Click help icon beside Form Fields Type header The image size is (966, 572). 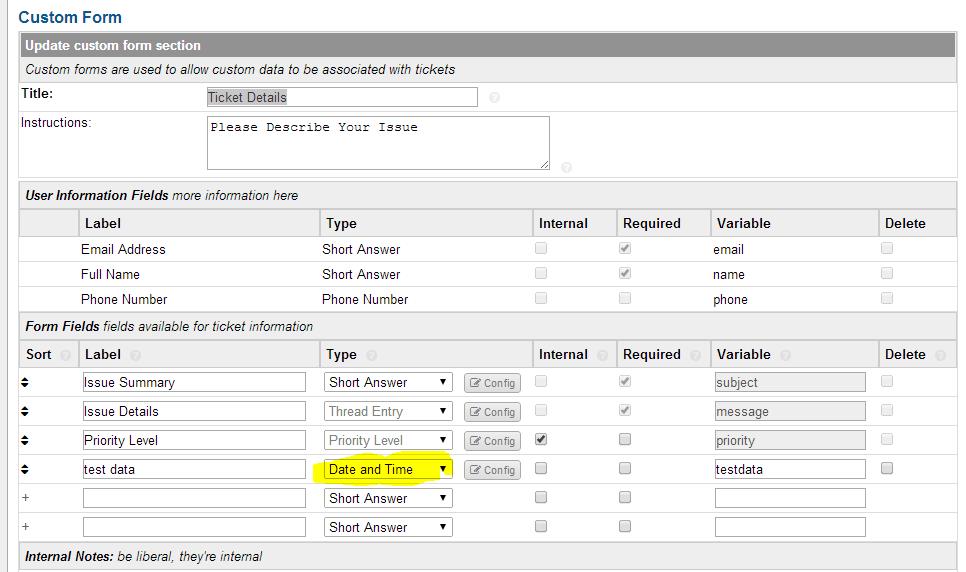[x=371, y=355]
